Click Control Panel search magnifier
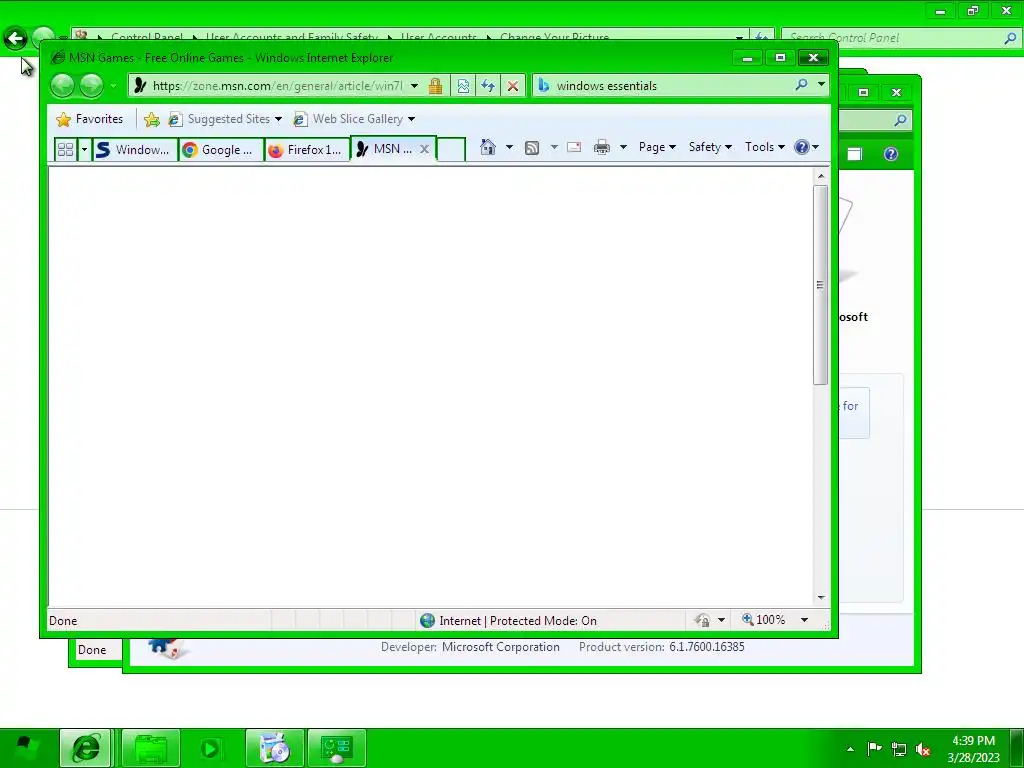 point(1010,38)
